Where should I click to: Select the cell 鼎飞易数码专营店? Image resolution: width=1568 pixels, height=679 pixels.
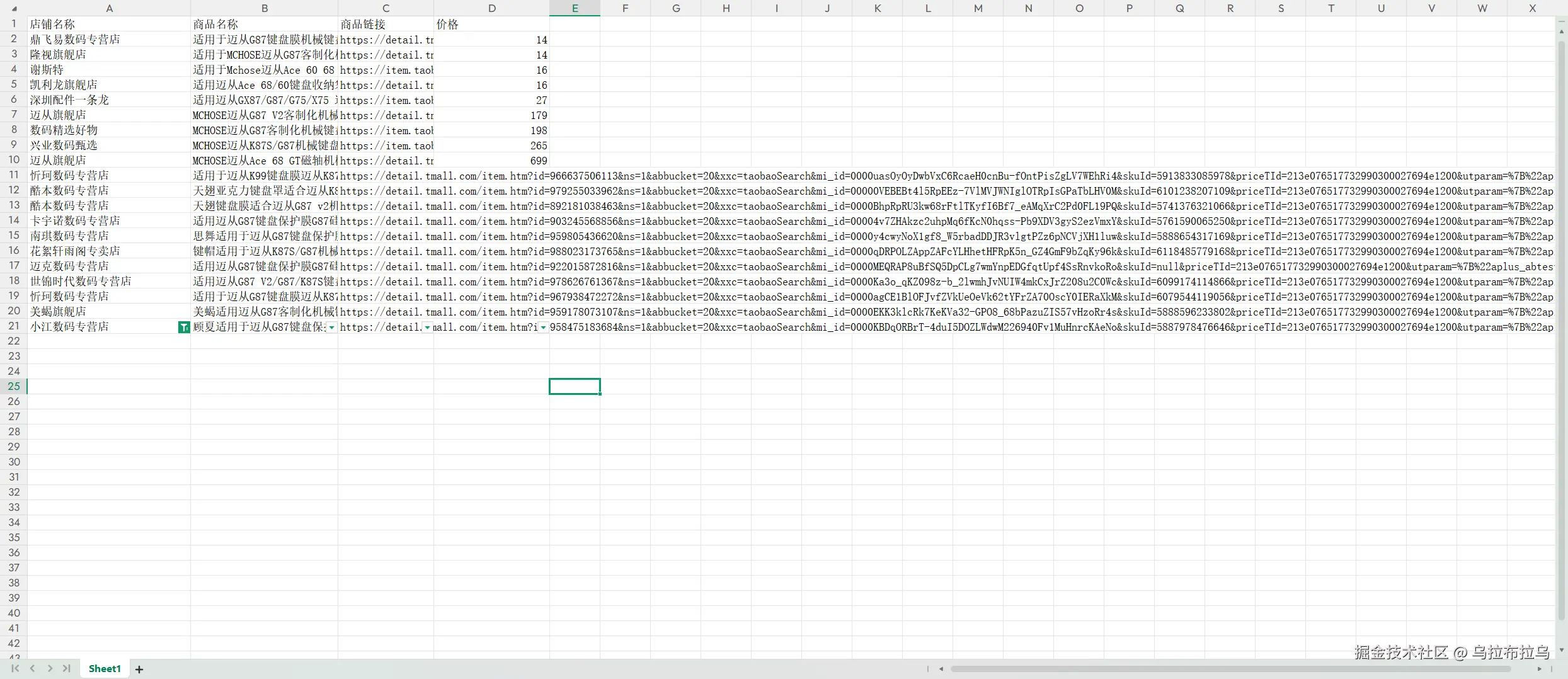[109, 39]
